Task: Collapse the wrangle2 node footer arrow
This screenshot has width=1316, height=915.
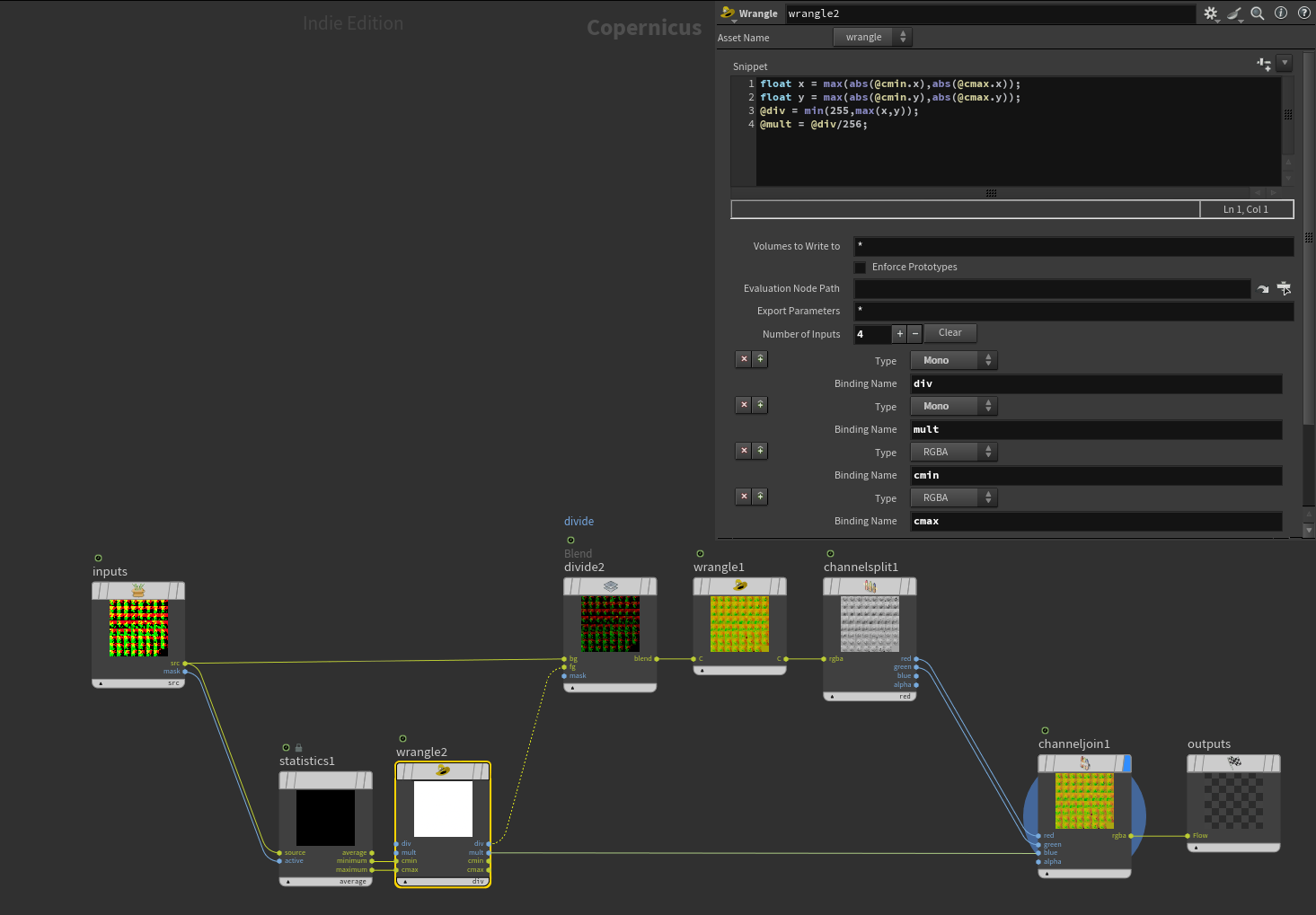Action: 405,882
